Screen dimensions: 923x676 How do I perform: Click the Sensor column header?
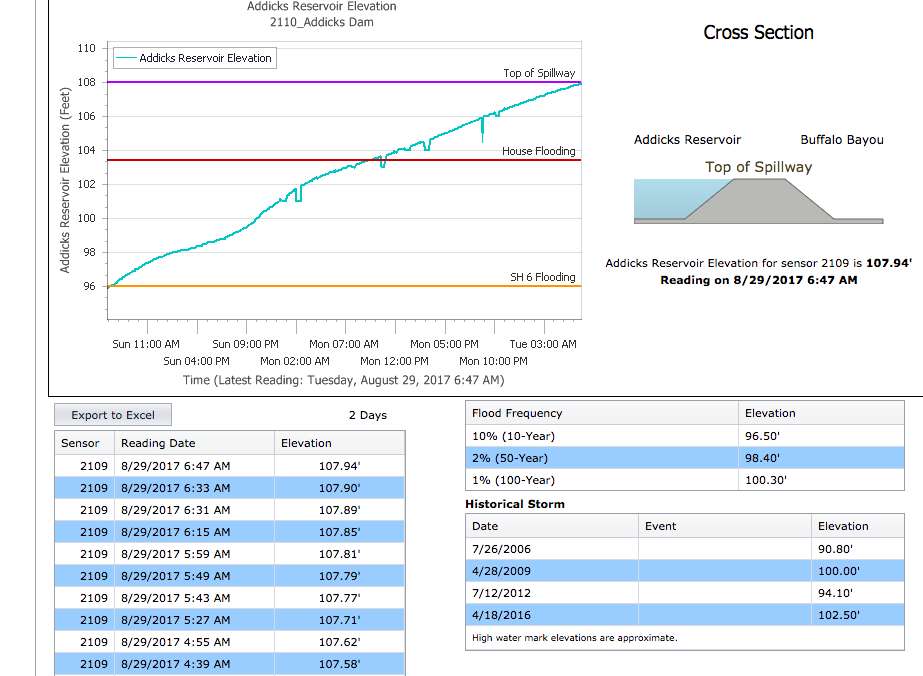click(x=80, y=443)
